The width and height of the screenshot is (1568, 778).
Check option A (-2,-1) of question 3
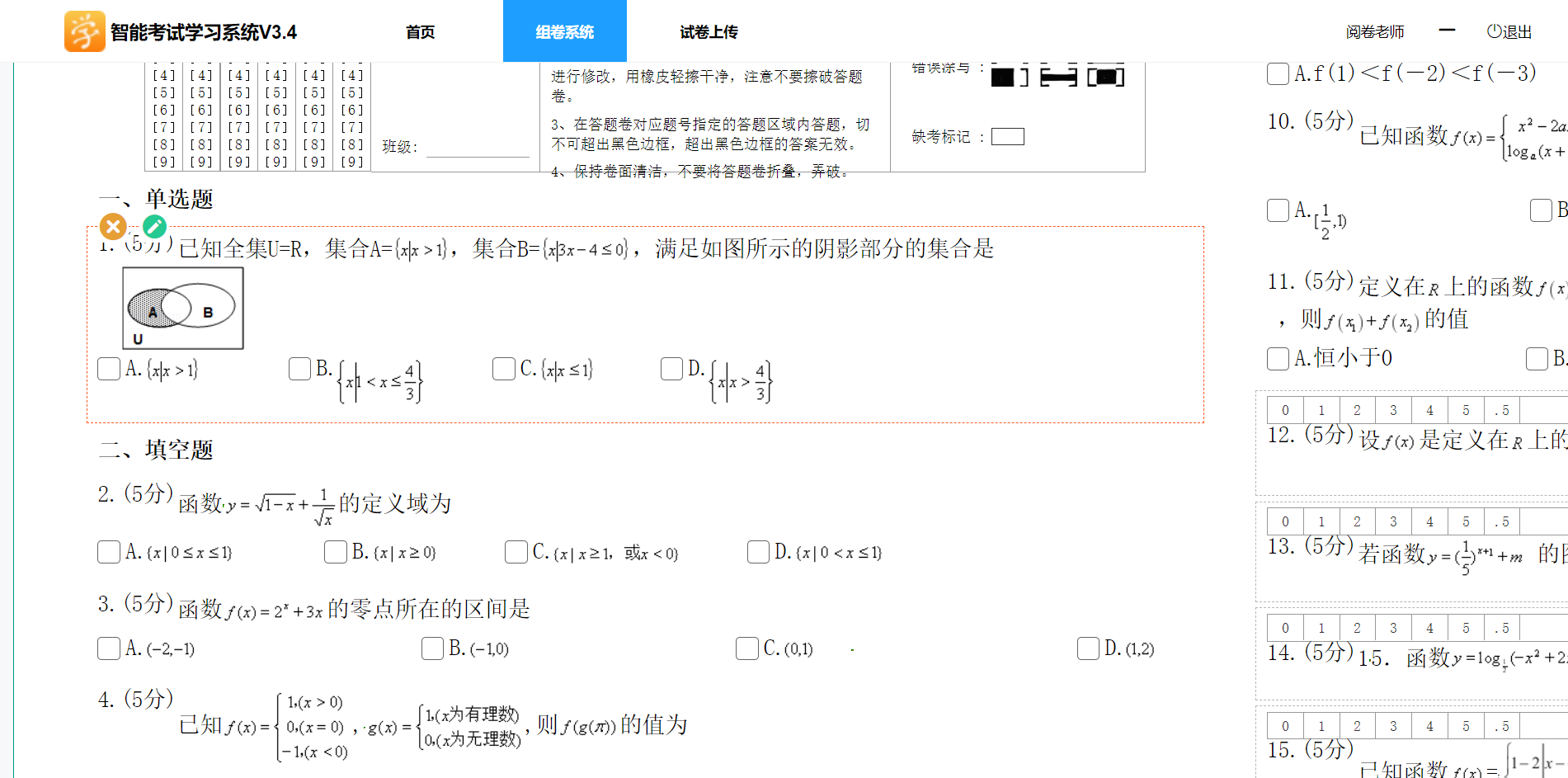click(x=109, y=648)
